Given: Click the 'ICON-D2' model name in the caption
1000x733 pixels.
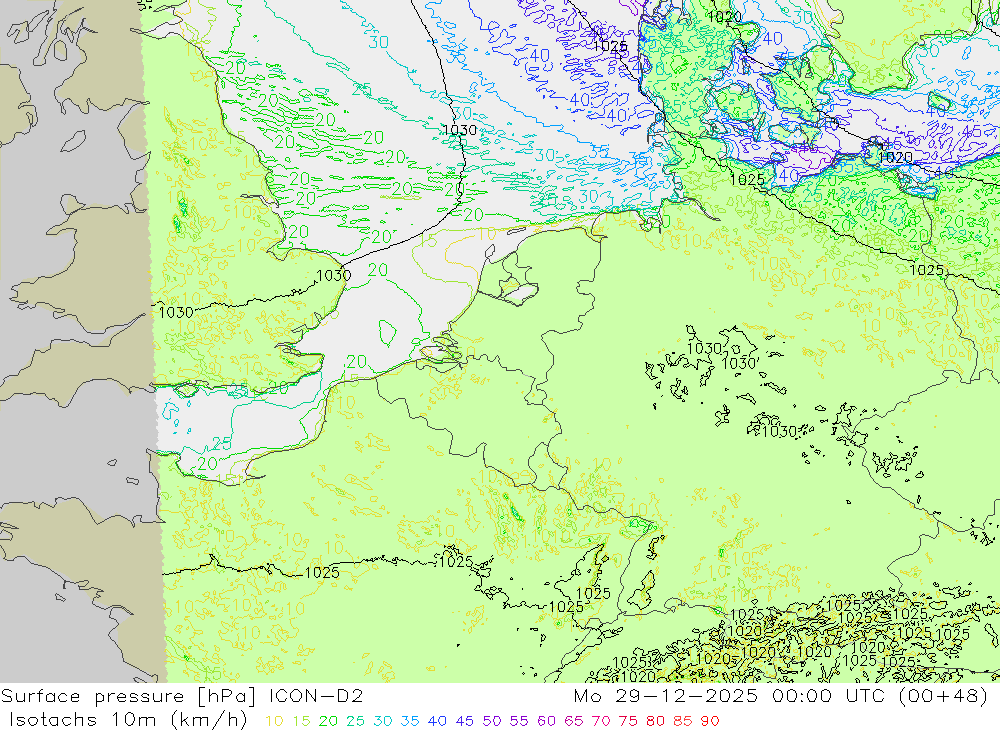Looking at the screenshot, I should coord(316,696).
